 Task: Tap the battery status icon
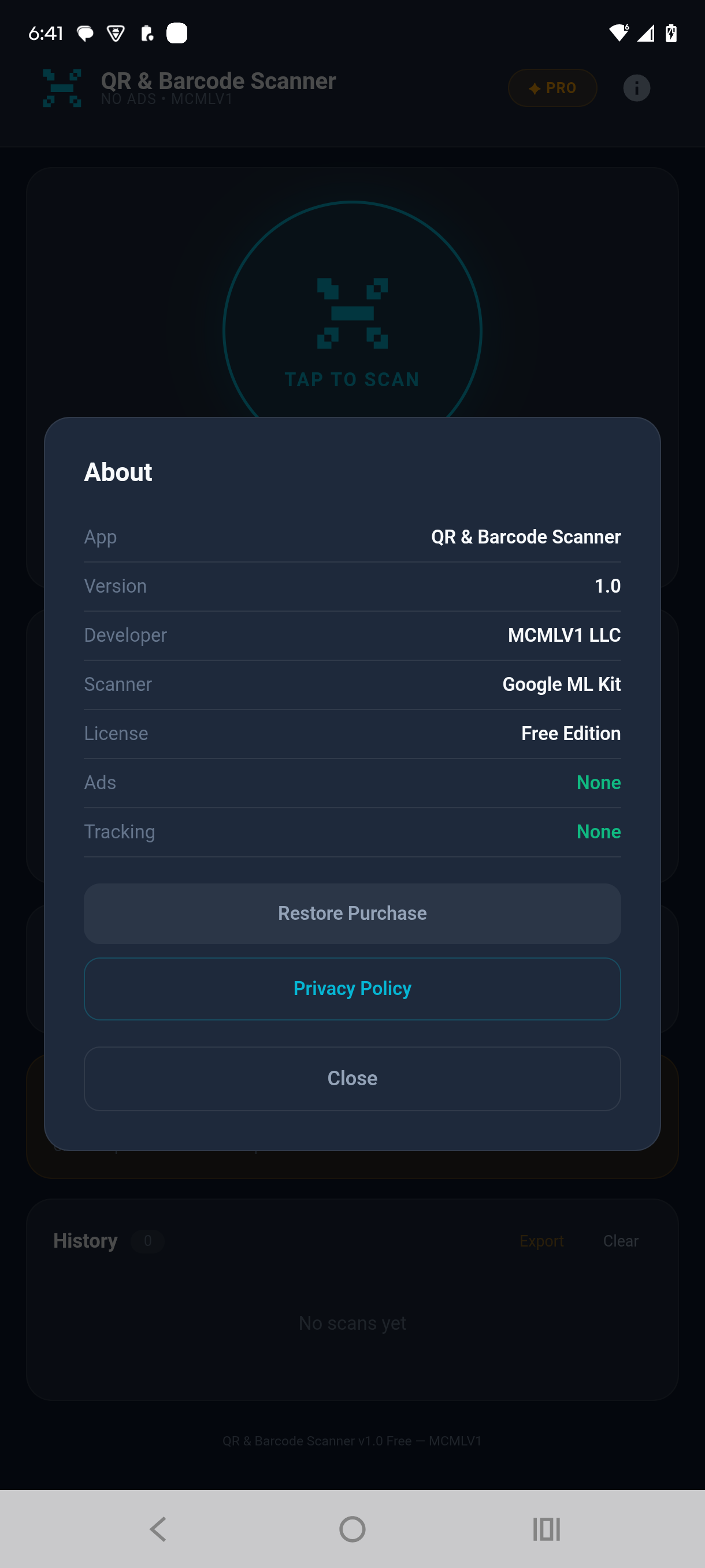pyautogui.click(x=671, y=34)
